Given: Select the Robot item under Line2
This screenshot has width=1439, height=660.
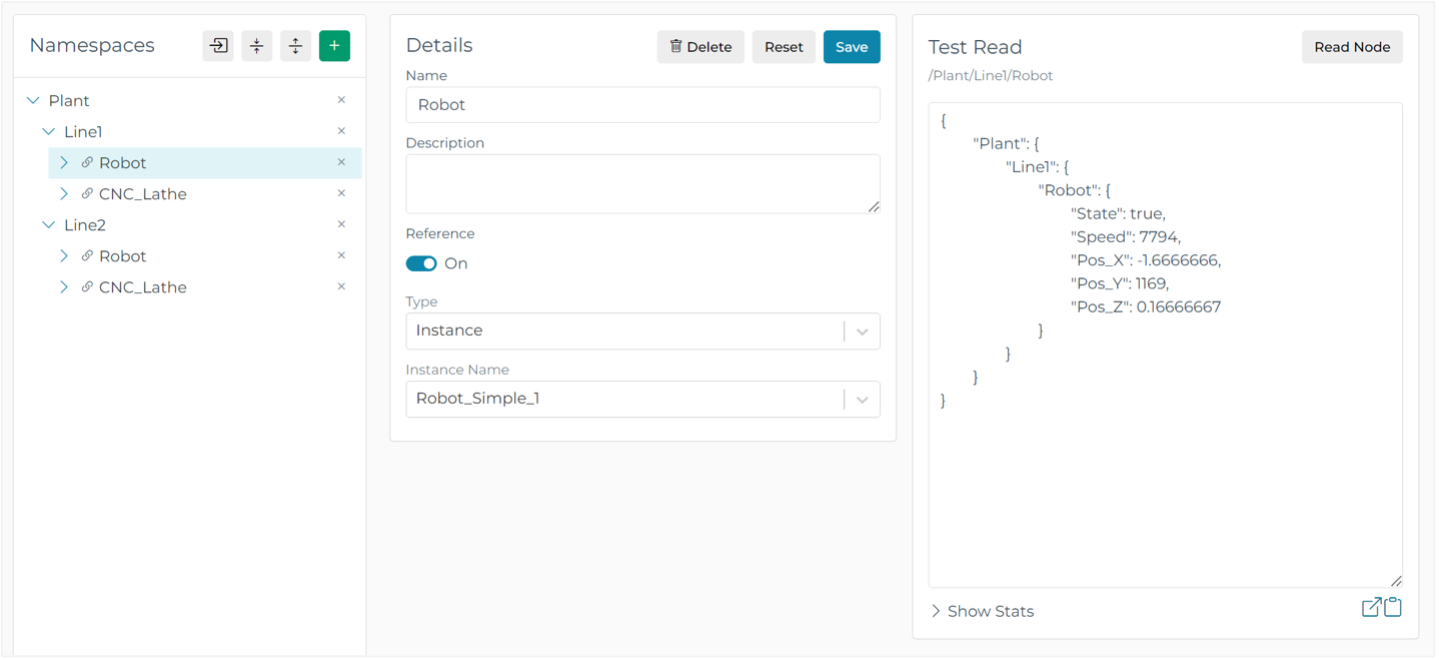Looking at the screenshot, I should [x=122, y=256].
